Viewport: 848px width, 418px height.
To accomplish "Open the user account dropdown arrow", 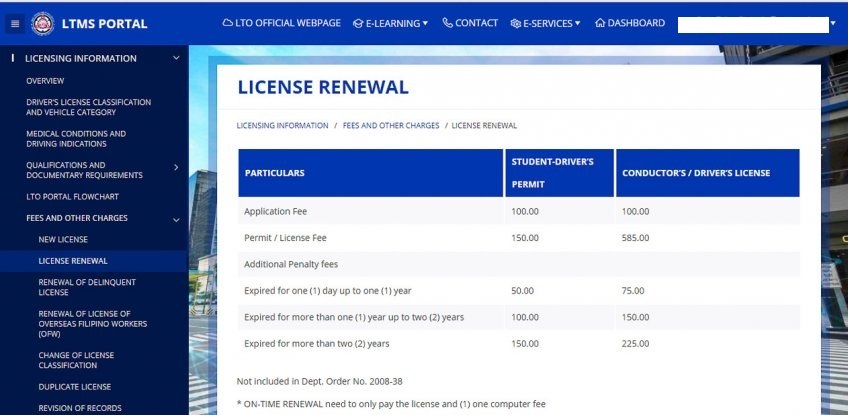I will 833,23.
